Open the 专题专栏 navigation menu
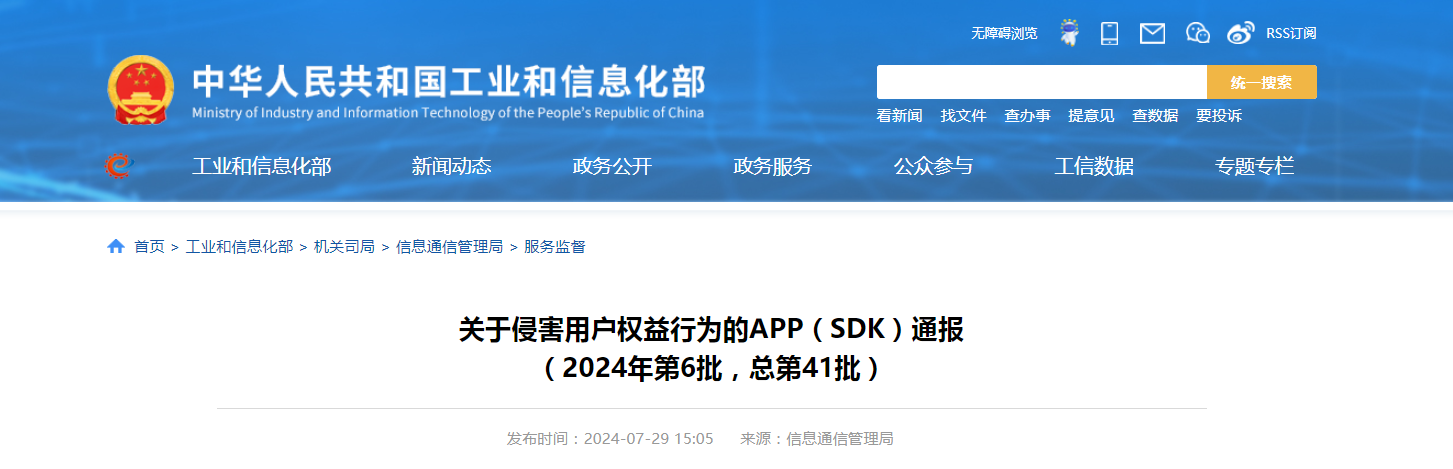This screenshot has width=1453, height=469. (1255, 166)
